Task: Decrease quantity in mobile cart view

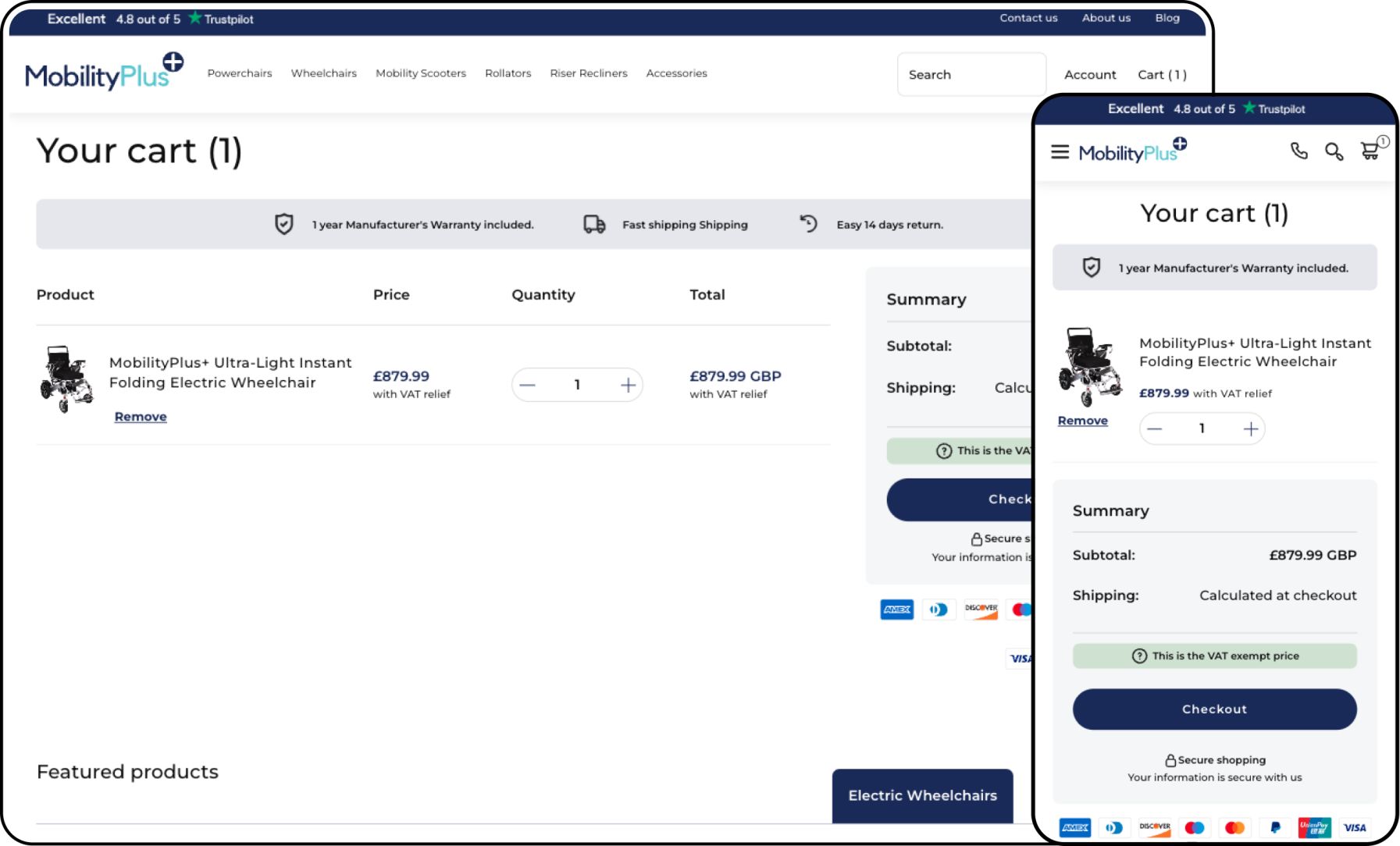Action: click(x=1155, y=428)
